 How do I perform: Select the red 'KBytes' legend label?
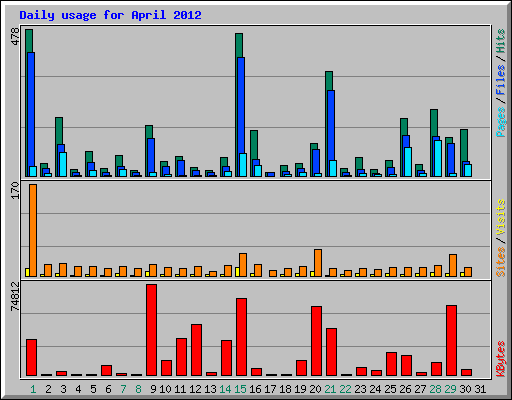(500, 359)
